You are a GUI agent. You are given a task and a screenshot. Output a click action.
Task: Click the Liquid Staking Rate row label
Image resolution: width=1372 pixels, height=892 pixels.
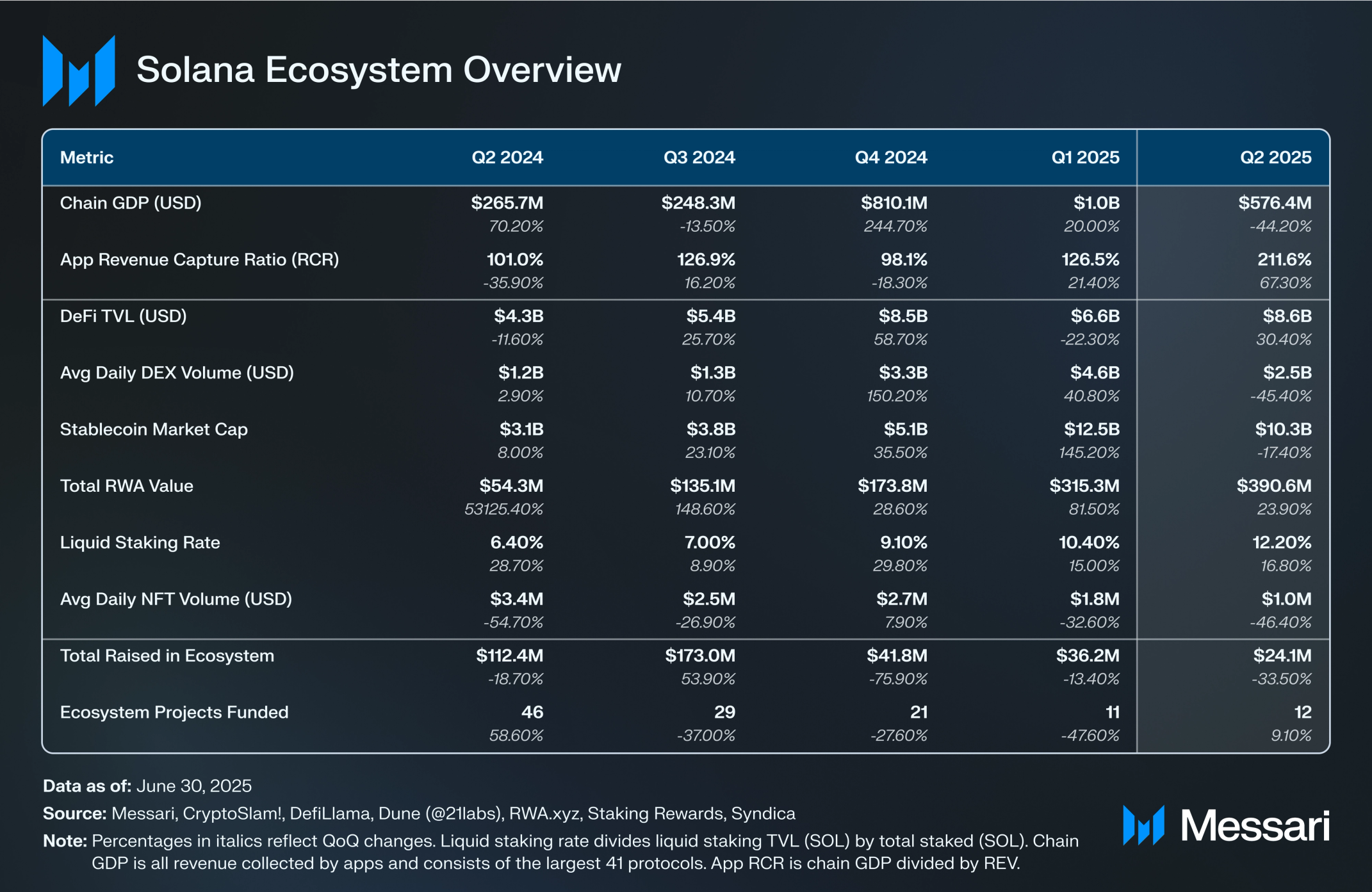tap(140, 543)
